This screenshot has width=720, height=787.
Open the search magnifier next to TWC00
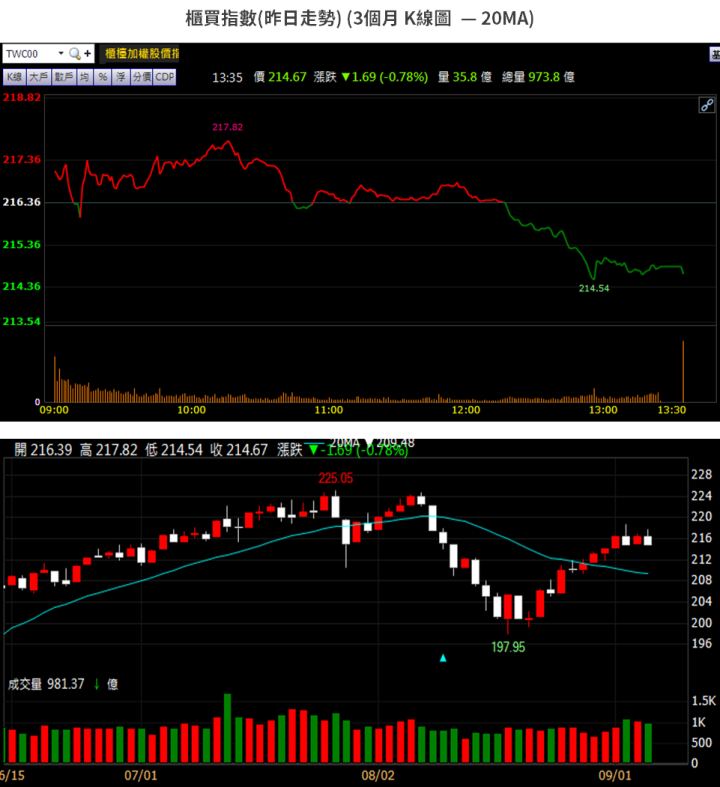(x=75, y=54)
